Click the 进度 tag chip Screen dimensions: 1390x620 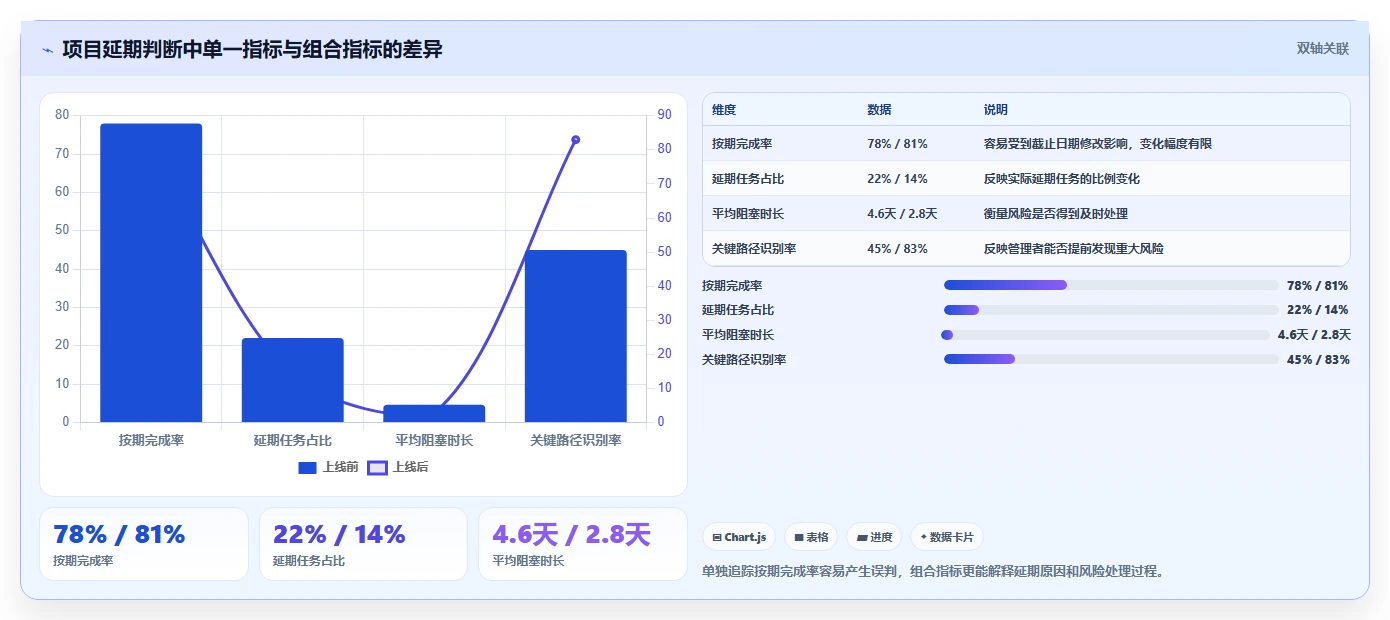pos(874,537)
